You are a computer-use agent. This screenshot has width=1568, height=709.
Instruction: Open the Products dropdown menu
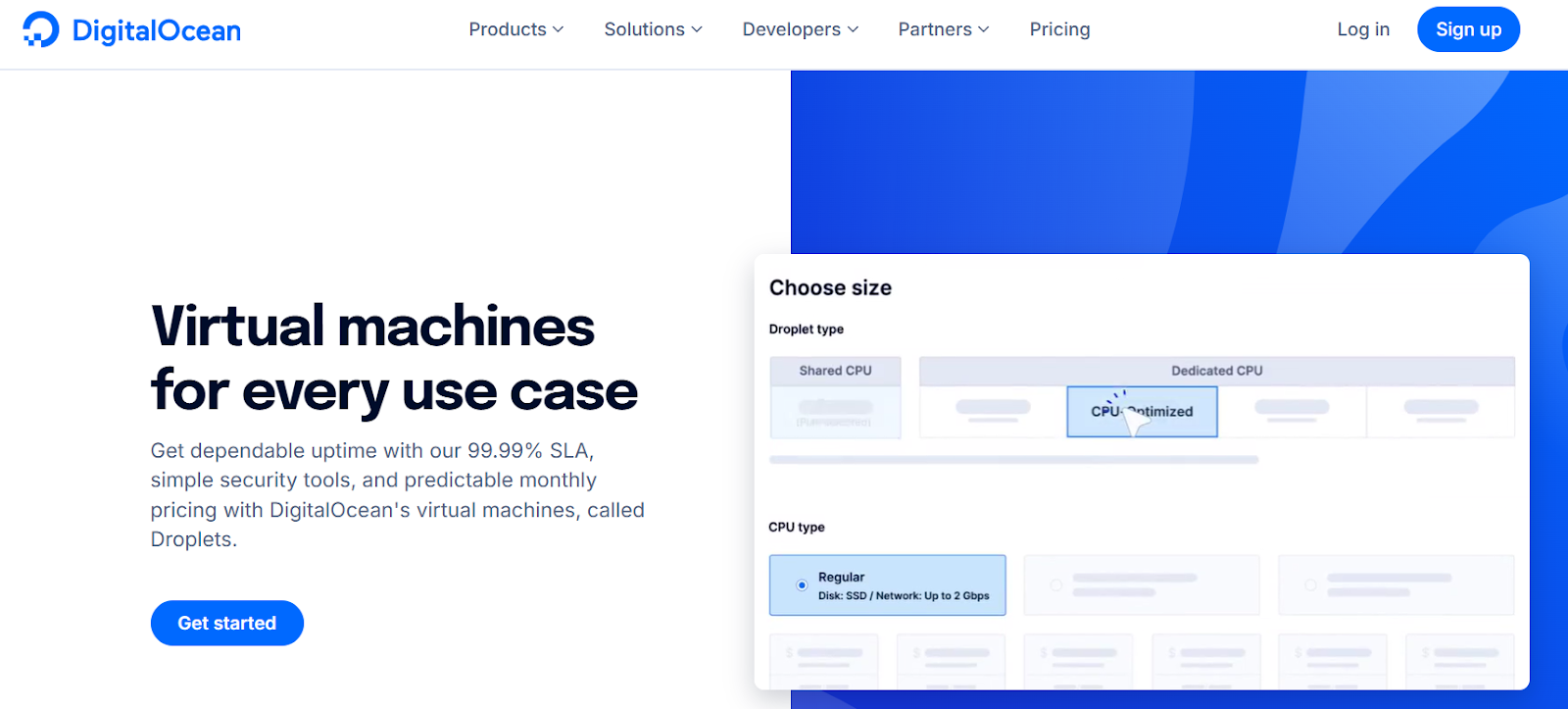point(516,29)
